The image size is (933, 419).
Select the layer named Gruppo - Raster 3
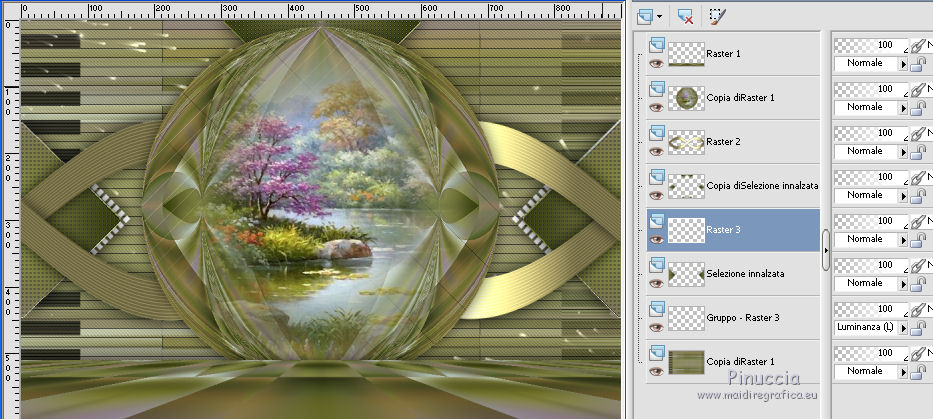743,318
